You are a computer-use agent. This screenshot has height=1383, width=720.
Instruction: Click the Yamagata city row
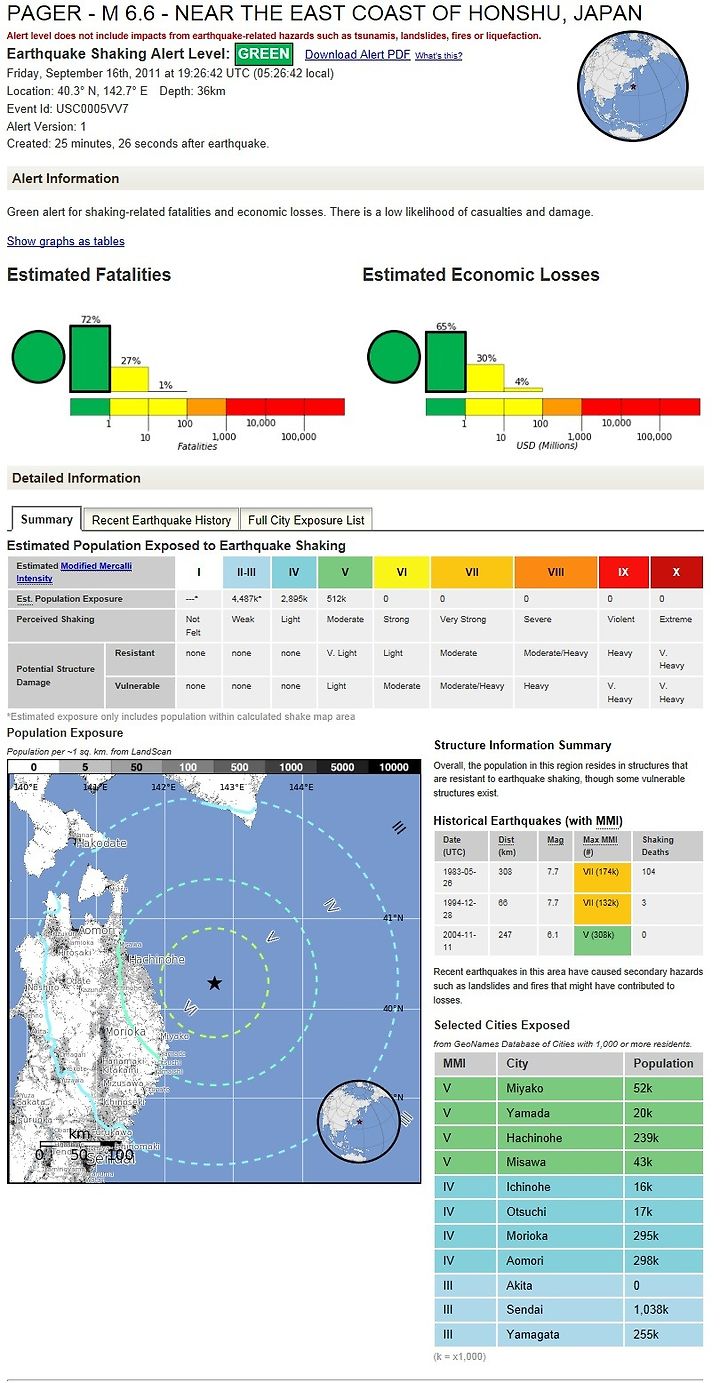[x=569, y=1335]
